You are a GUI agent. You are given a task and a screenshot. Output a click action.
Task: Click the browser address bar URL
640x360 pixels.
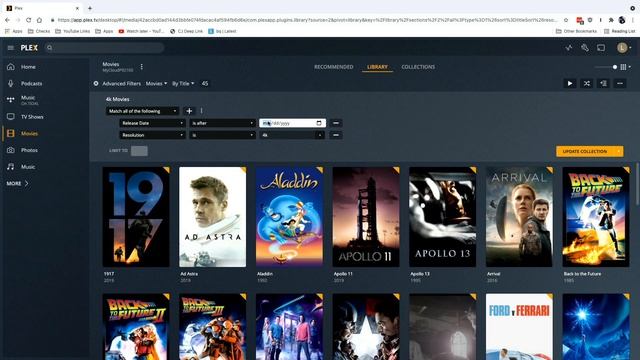coord(307,20)
